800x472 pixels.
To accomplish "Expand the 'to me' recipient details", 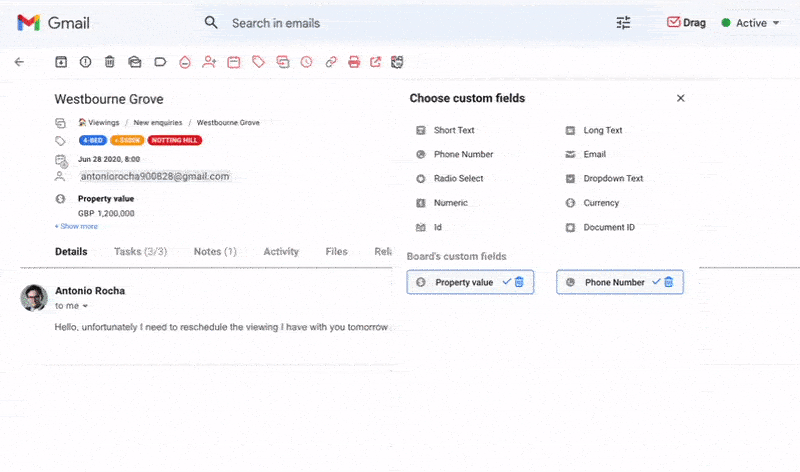I will pos(84,306).
